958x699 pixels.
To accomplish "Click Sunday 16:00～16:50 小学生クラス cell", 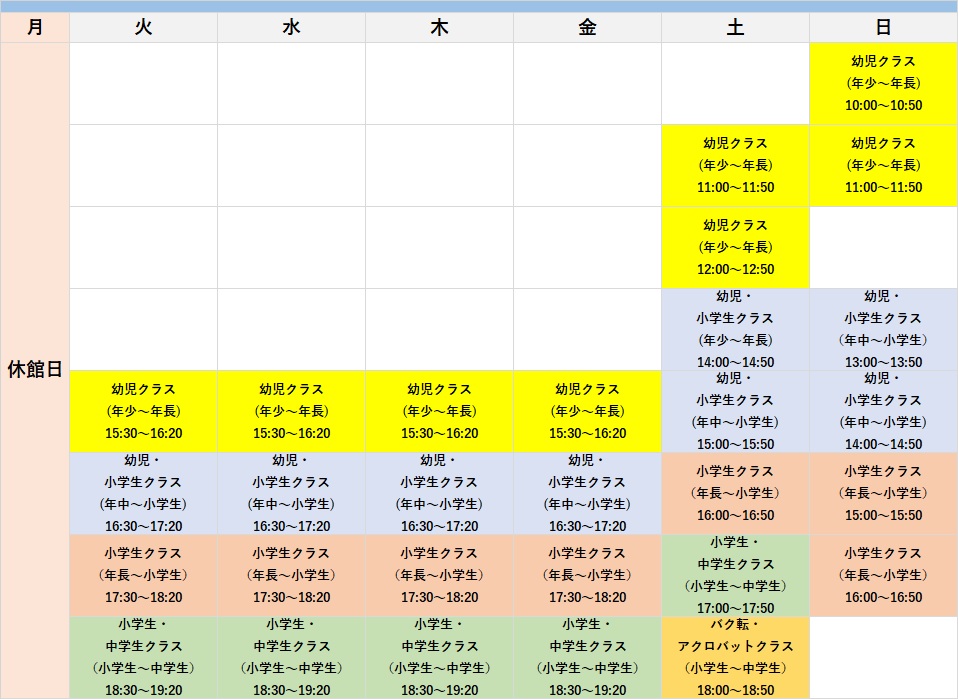I will 883,575.
